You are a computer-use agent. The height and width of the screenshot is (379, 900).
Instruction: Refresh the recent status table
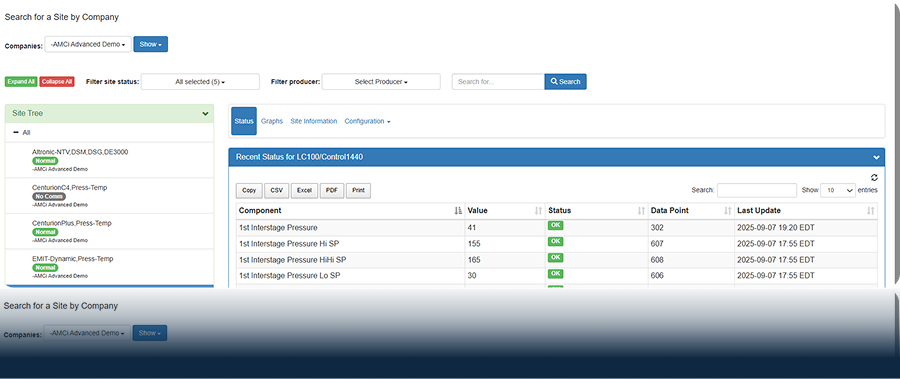tap(874, 178)
